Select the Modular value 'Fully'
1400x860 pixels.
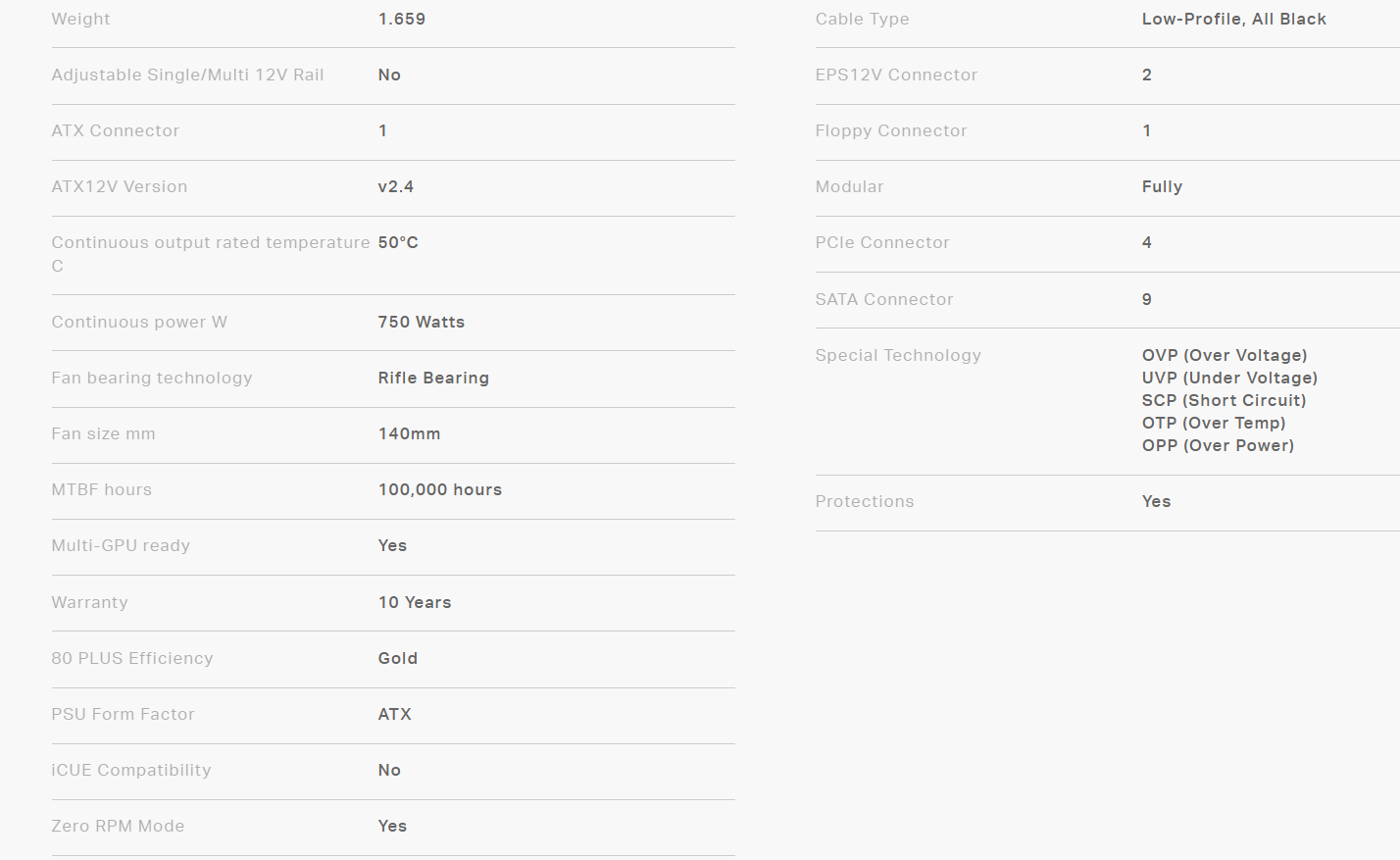point(1162,186)
